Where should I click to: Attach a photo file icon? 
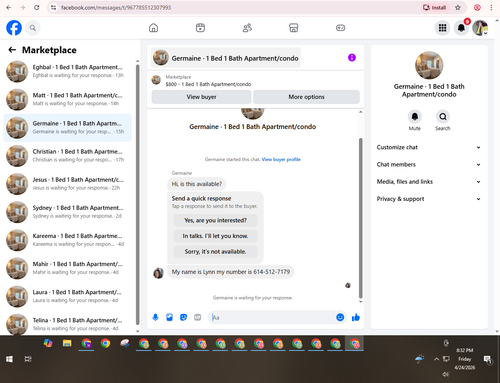[x=169, y=317]
